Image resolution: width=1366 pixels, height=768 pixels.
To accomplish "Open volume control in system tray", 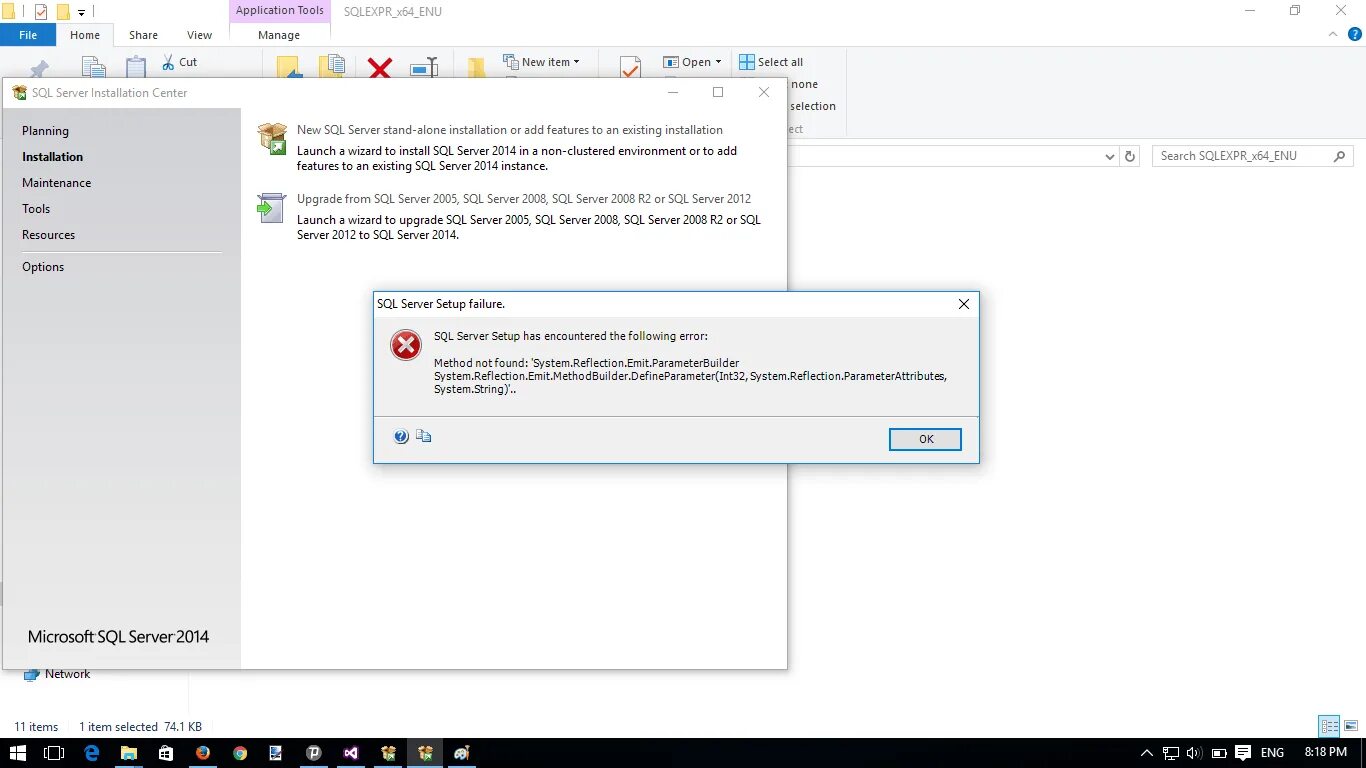I will click(1194, 753).
